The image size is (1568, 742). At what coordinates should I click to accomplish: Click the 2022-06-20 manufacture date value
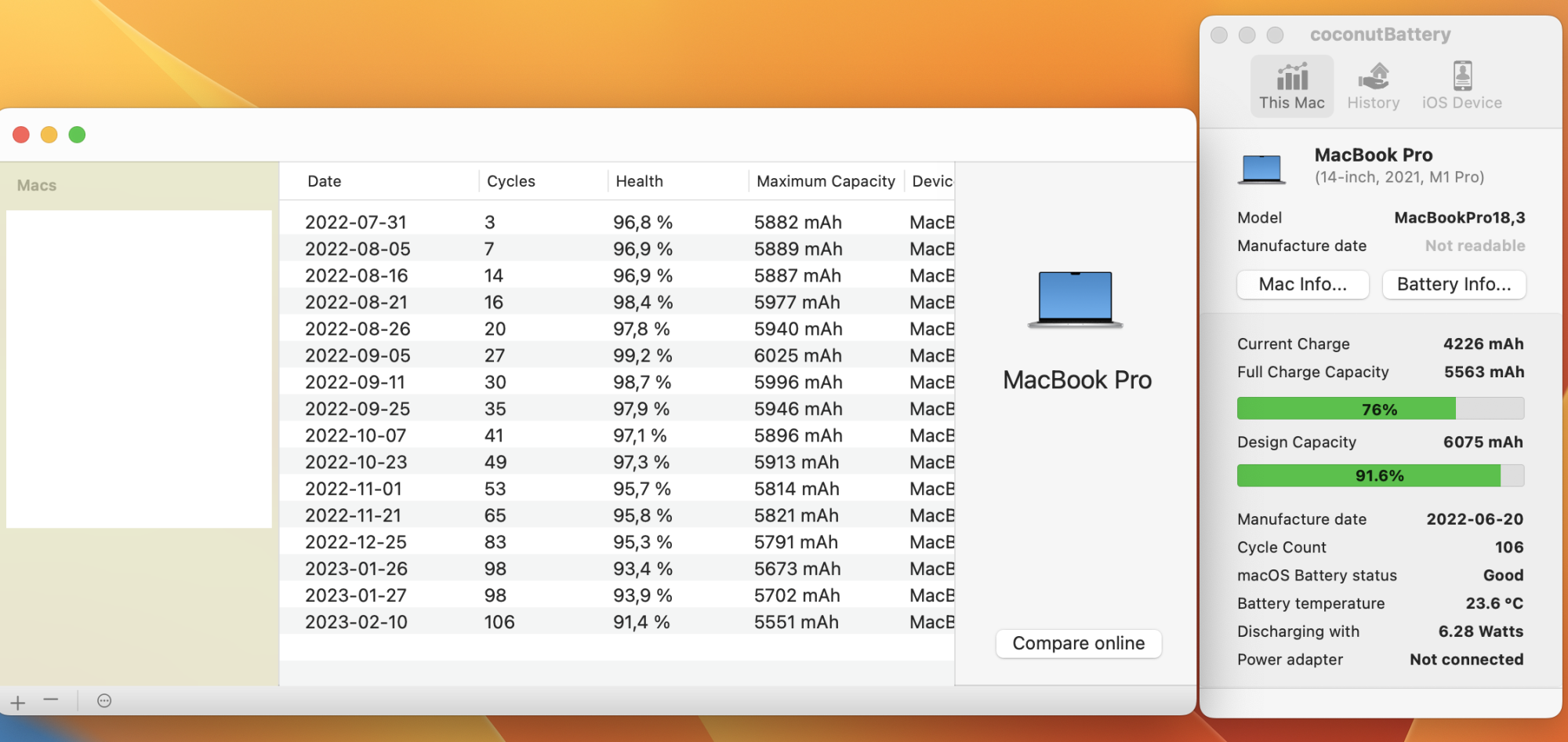(x=1475, y=518)
